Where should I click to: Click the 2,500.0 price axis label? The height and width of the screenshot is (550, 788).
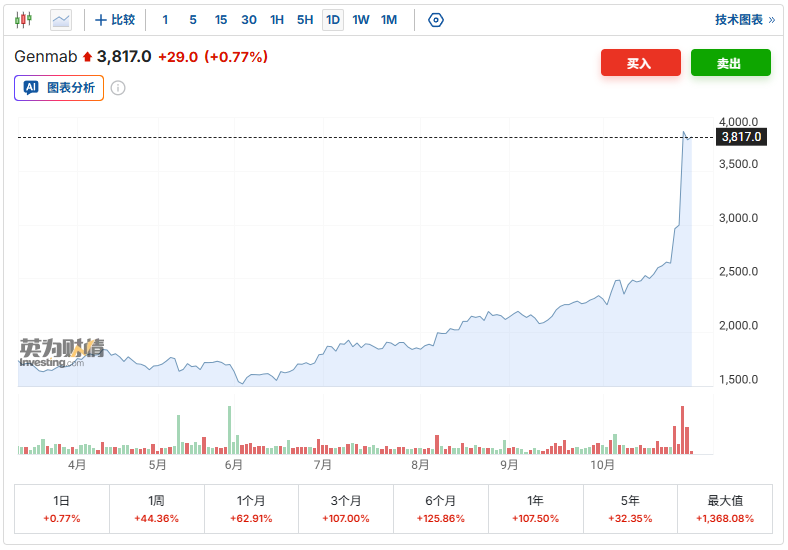[738, 271]
